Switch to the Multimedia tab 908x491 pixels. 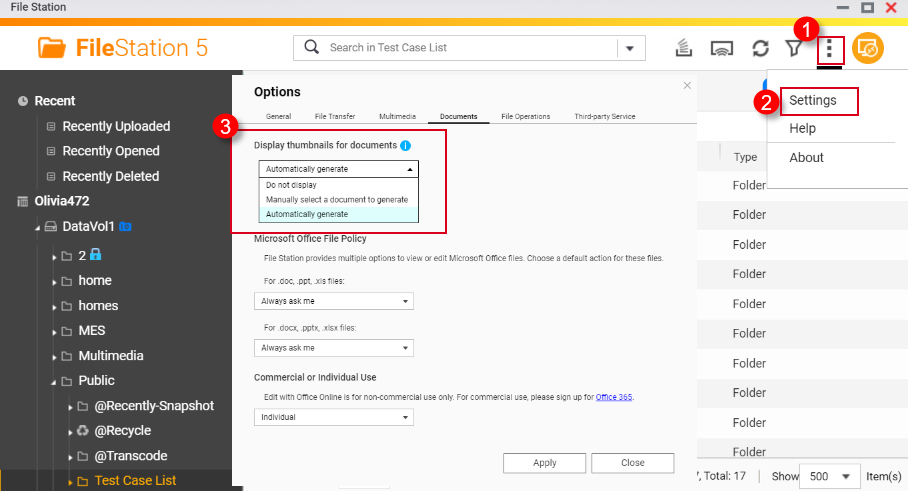pos(397,117)
